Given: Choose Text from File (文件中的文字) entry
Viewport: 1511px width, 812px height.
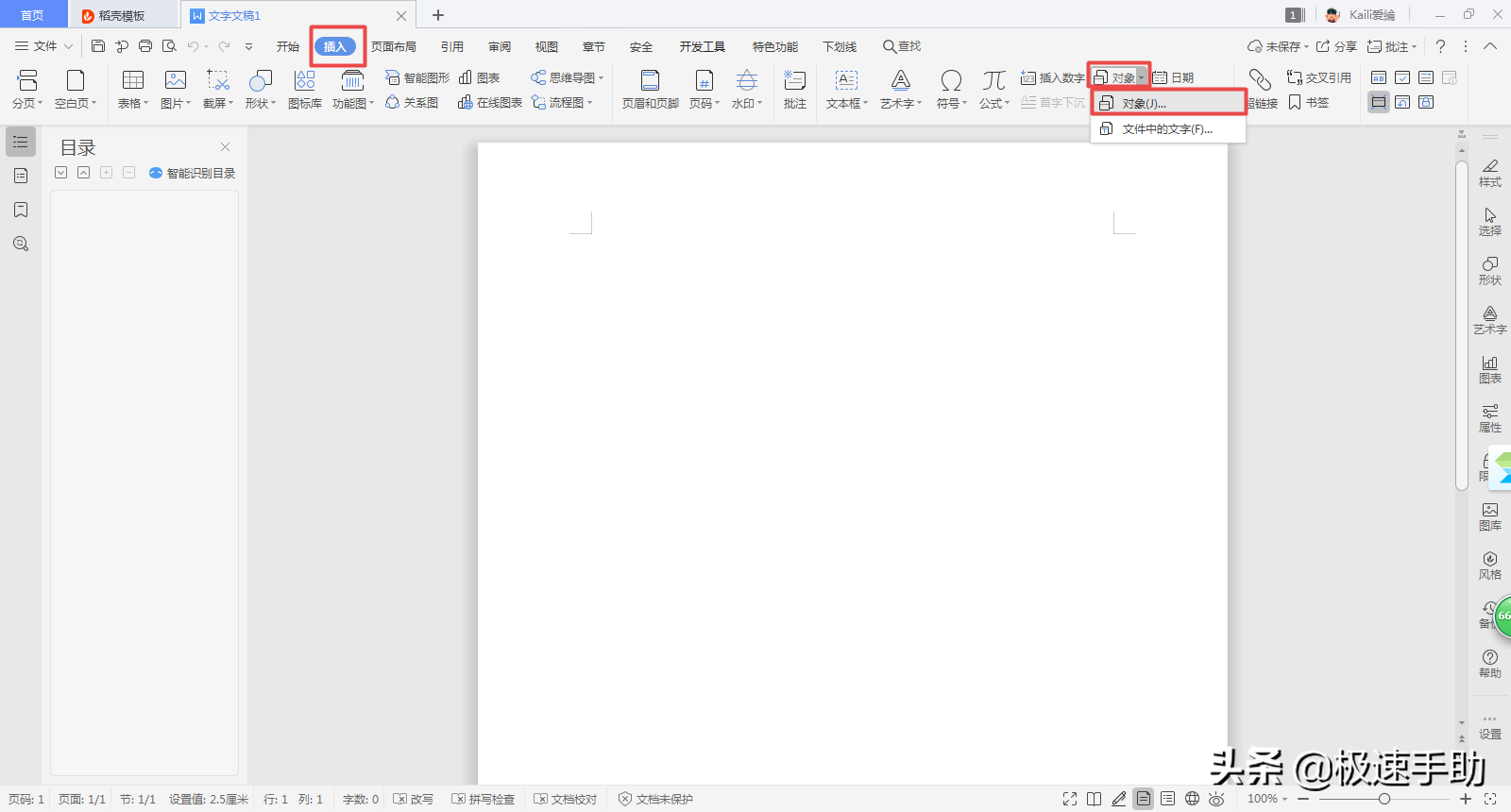Looking at the screenshot, I should pyautogui.click(x=1168, y=128).
